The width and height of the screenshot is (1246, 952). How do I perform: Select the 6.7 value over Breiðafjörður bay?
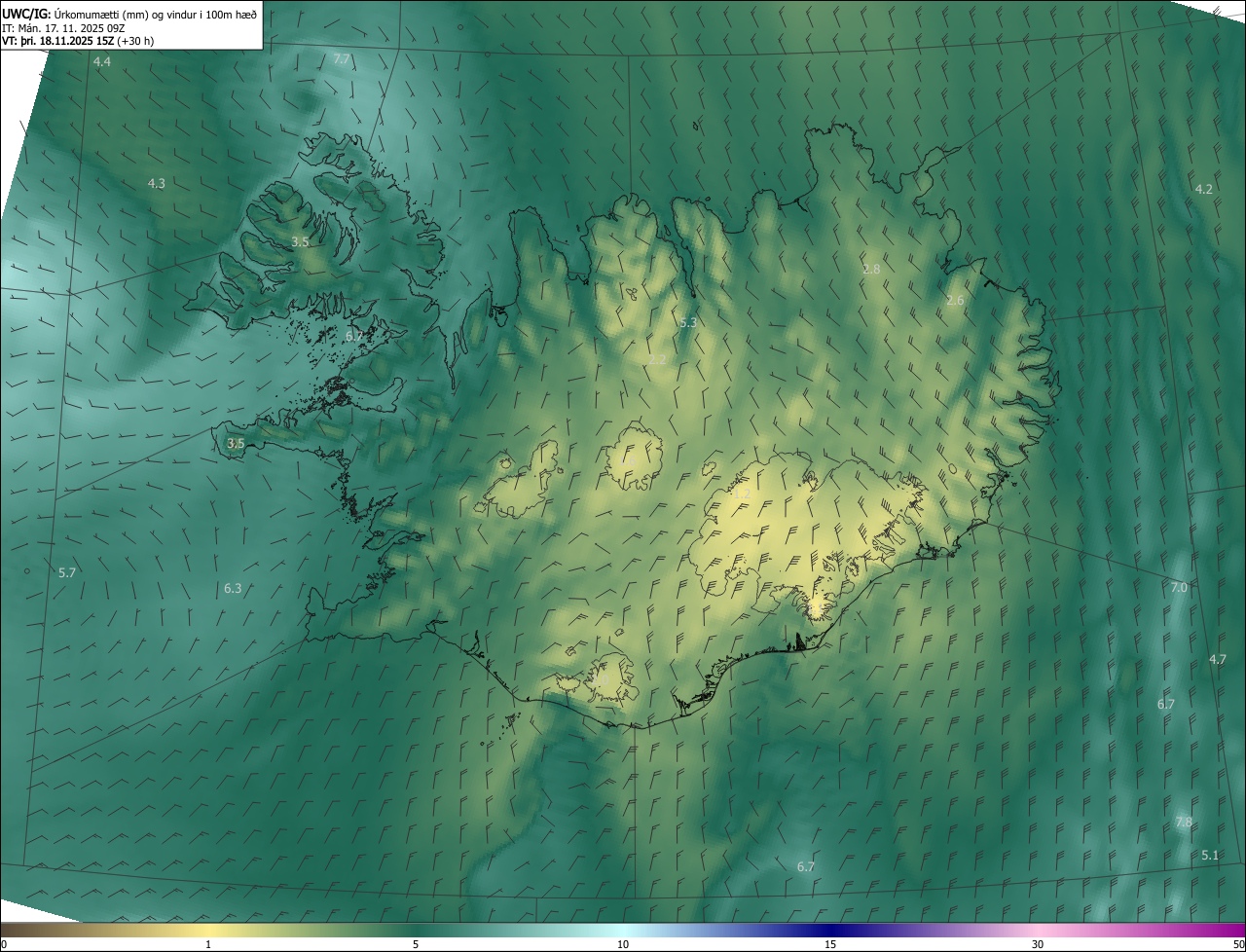(x=353, y=336)
